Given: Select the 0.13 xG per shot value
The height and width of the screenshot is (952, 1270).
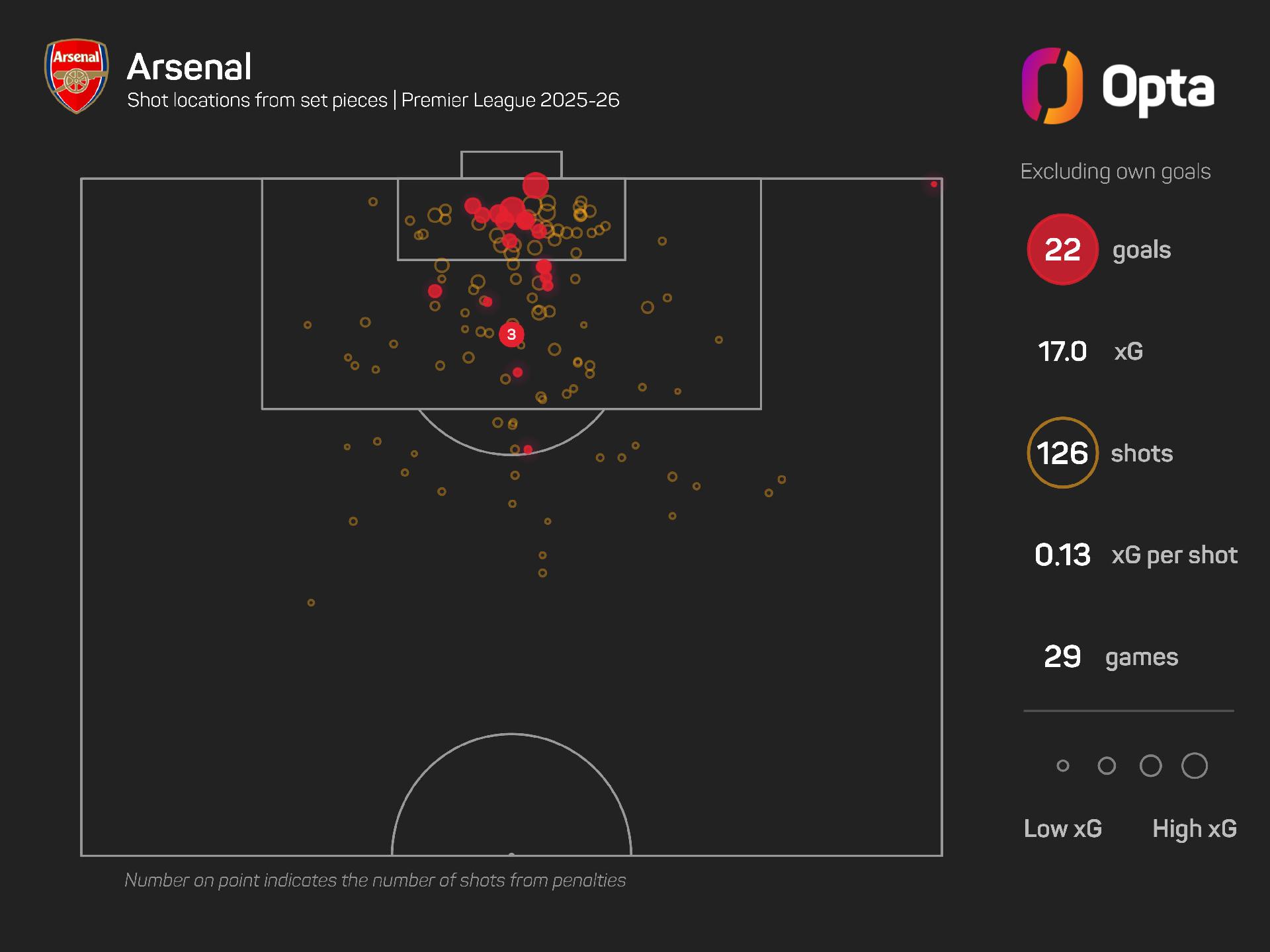Looking at the screenshot, I should tap(1062, 555).
